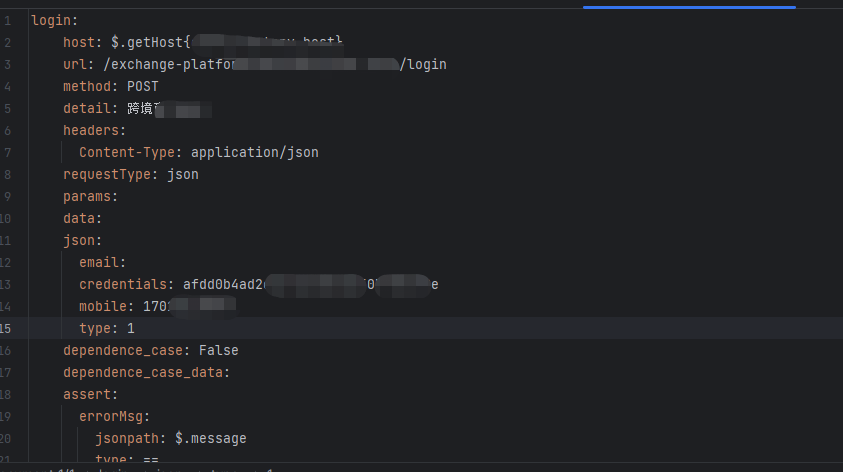
Task: Click the 'headers:' key
Action: coord(94,130)
